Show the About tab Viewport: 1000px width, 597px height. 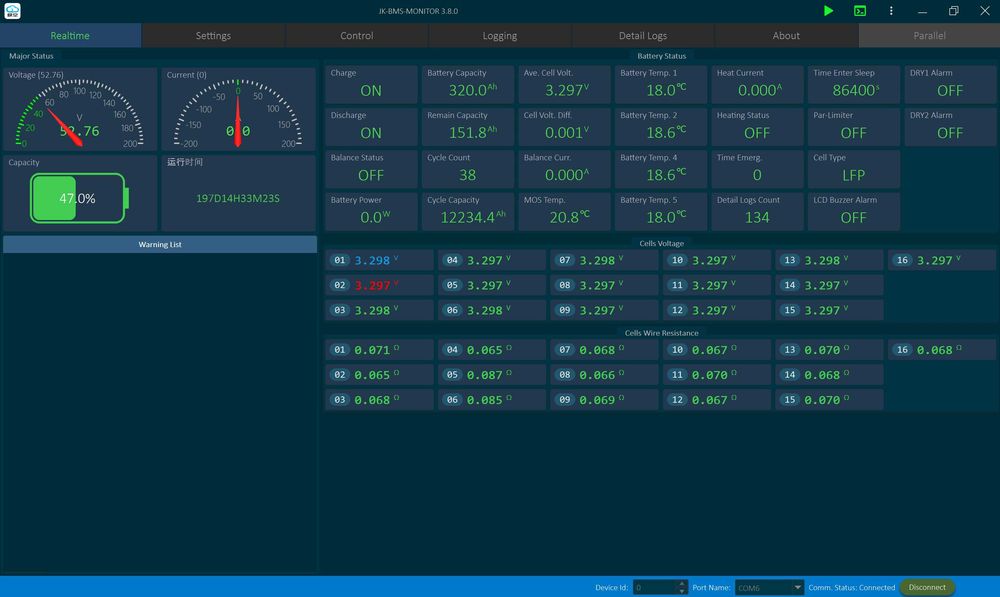[x=786, y=36]
